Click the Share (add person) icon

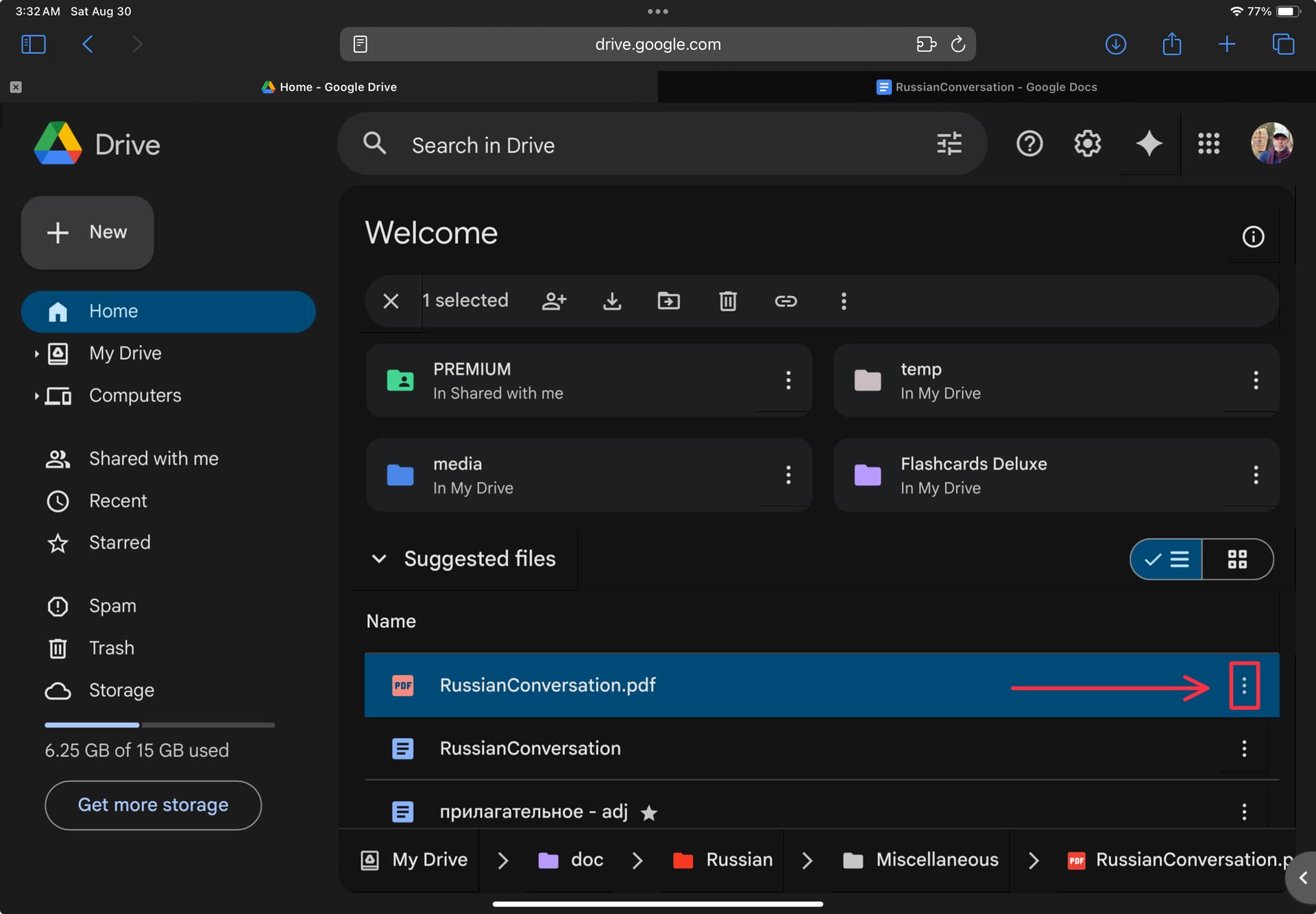coord(554,301)
